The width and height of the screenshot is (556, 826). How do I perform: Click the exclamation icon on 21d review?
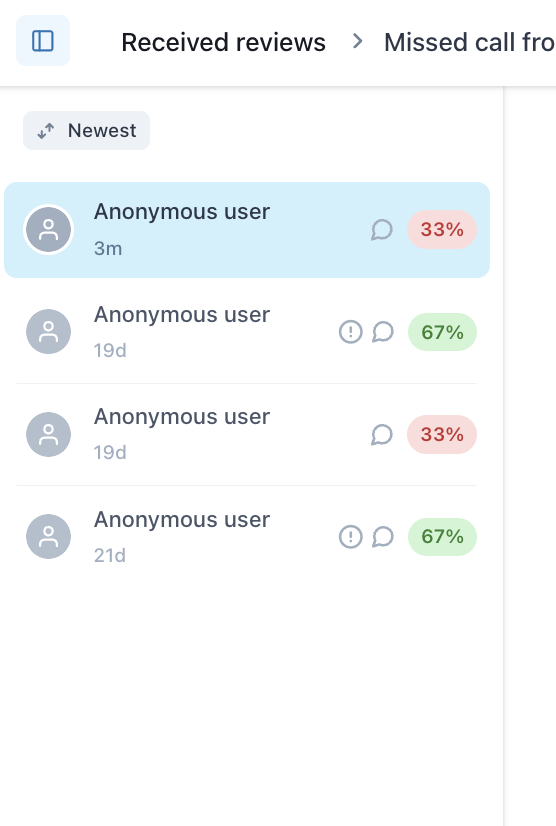(x=350, y=537)
